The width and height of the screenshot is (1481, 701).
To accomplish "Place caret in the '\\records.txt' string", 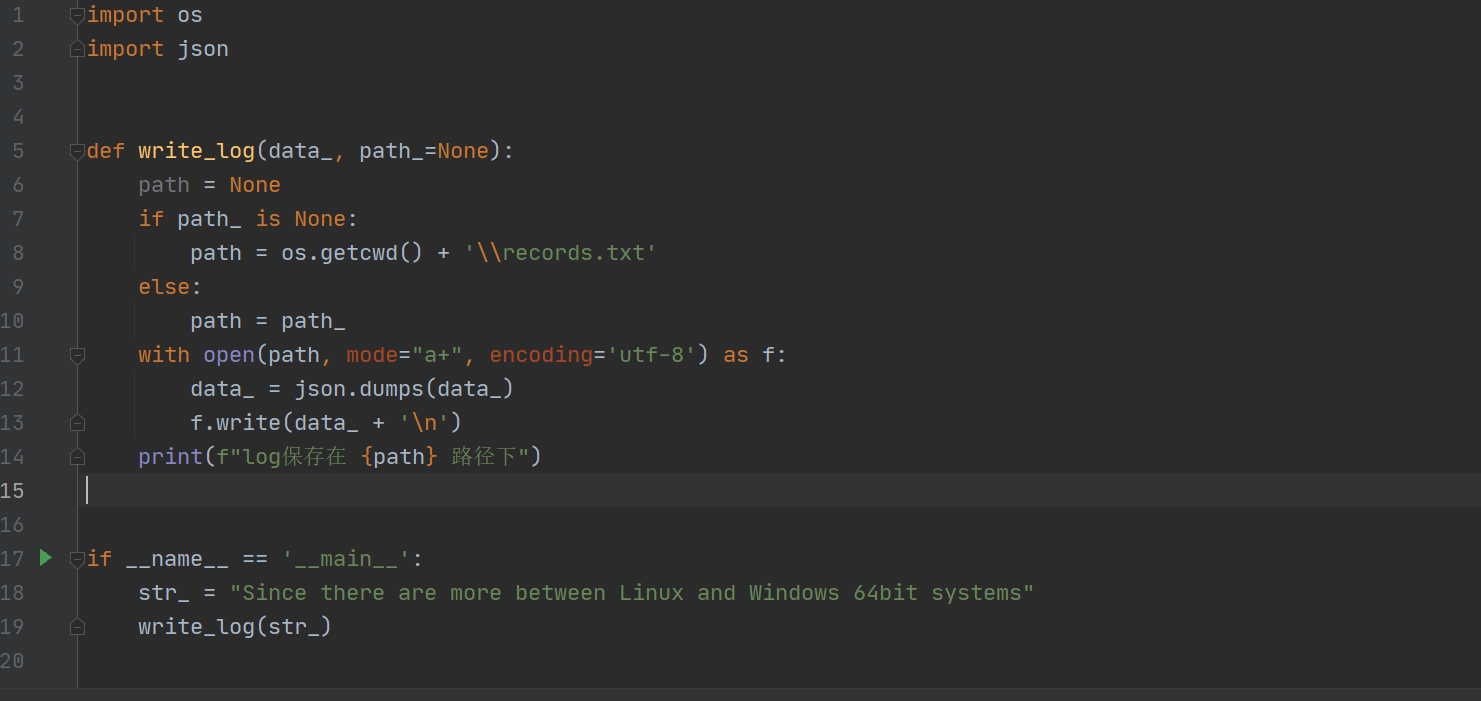I will click(560, 253).
